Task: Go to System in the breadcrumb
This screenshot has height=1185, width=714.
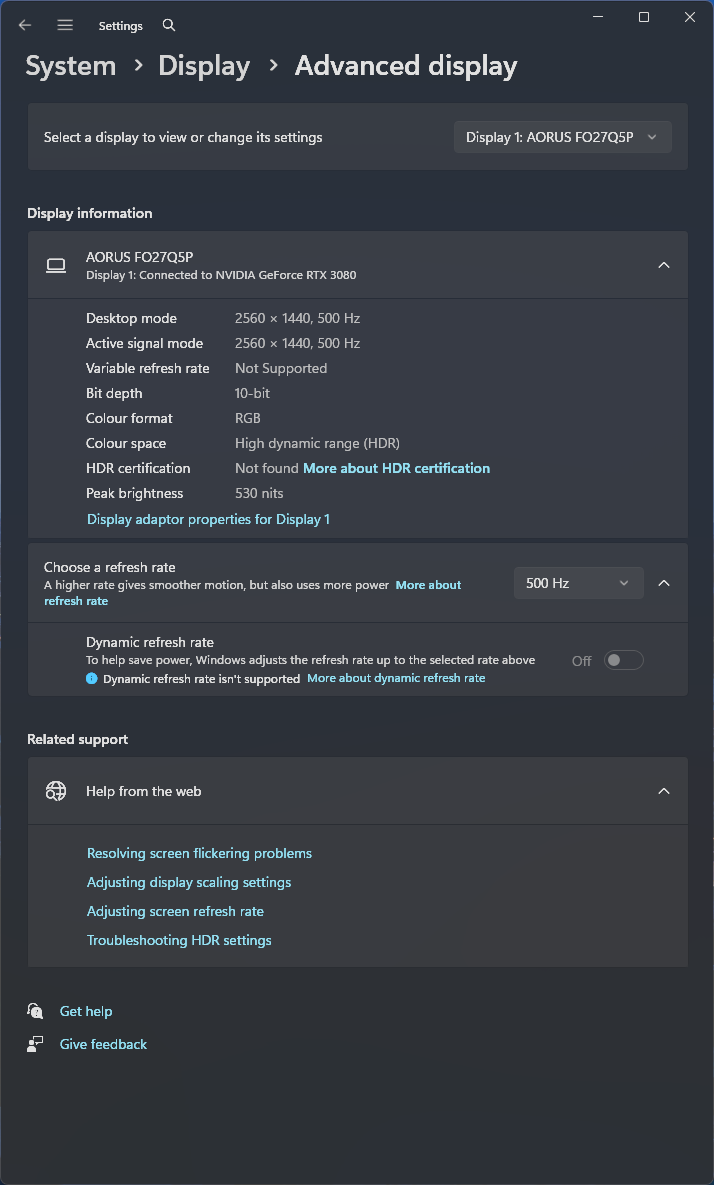Action: click(x=71, y=66)
